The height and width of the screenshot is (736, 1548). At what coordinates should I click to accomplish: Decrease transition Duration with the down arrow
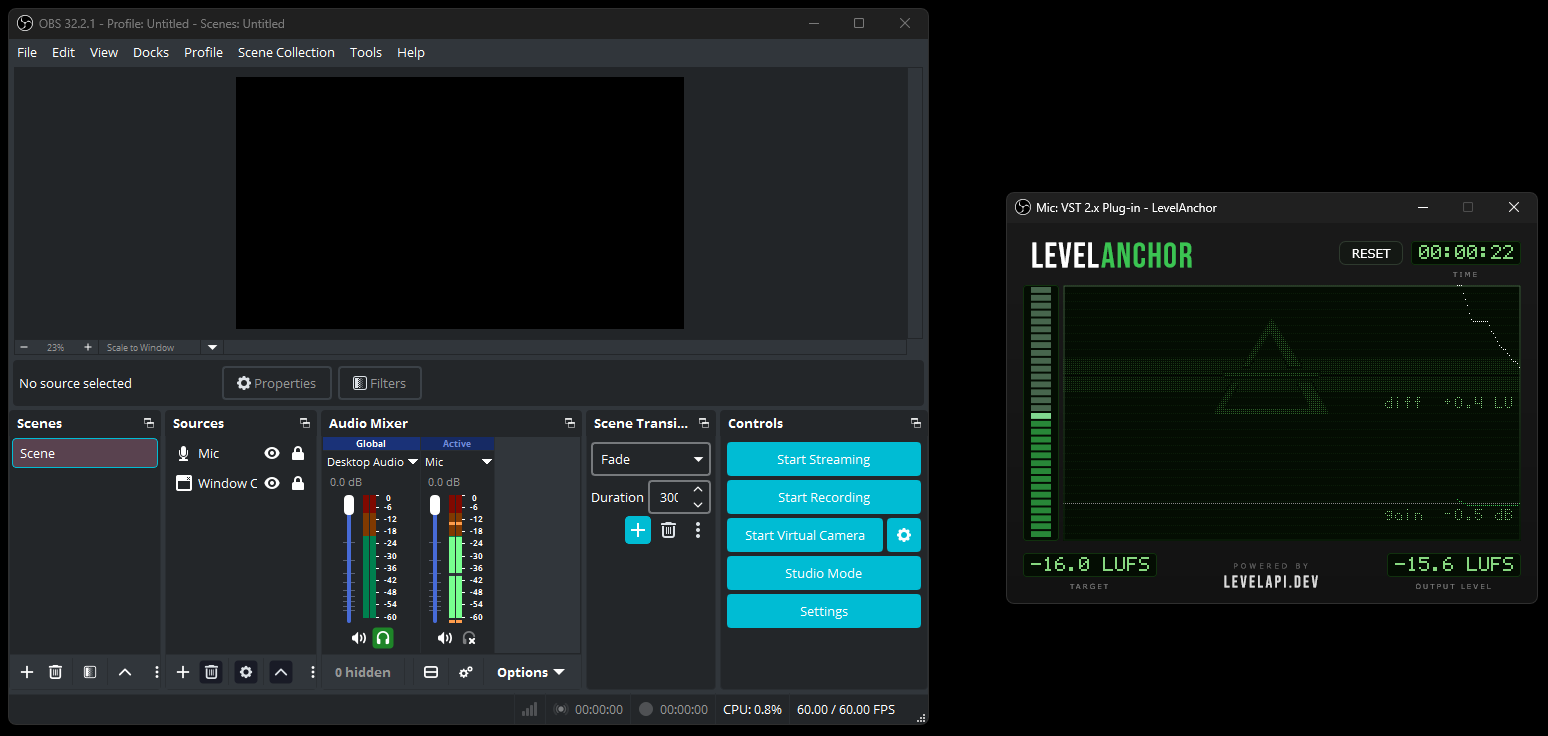(698, 505)
